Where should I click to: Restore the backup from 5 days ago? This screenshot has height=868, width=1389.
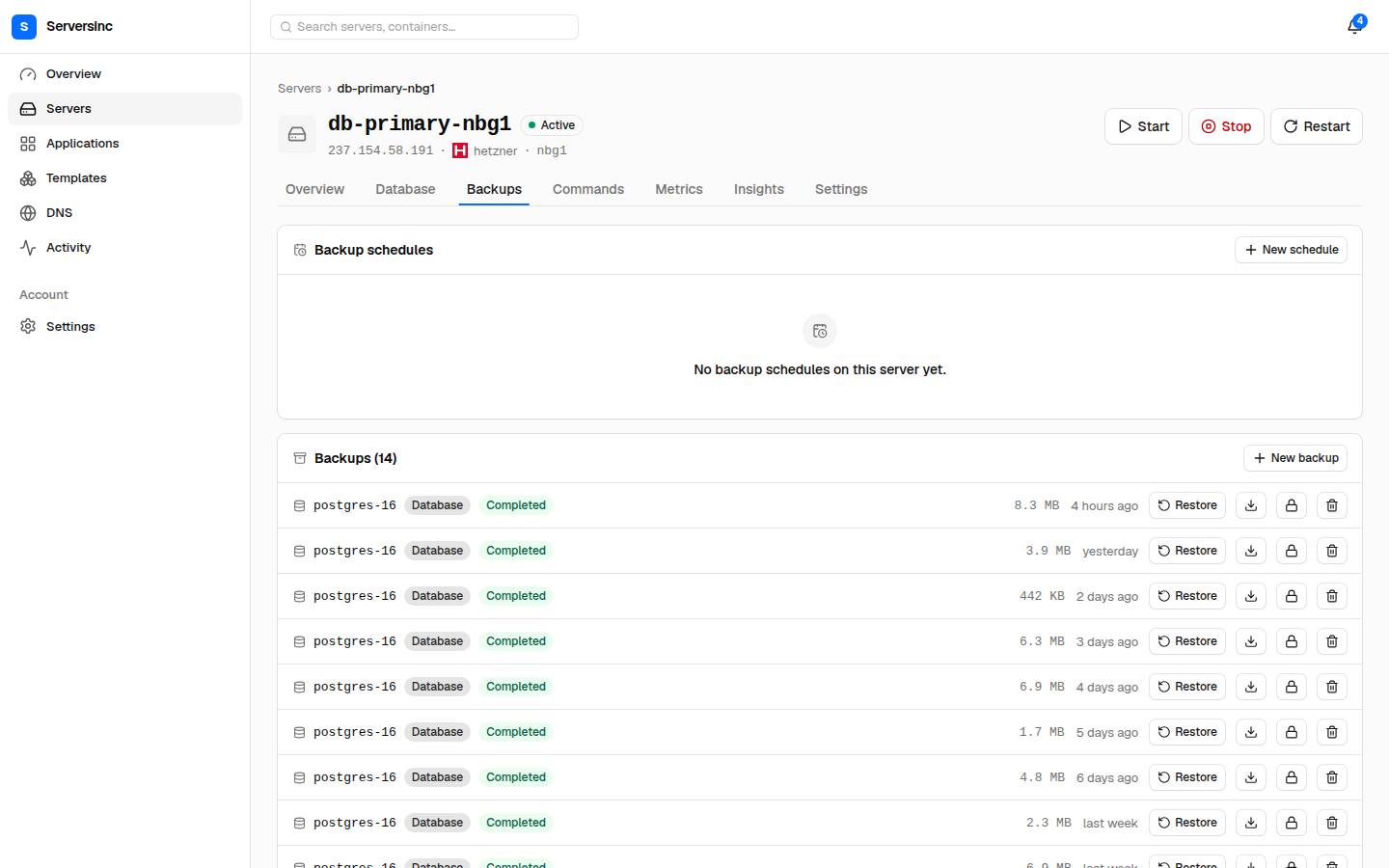pos(1187,732)
